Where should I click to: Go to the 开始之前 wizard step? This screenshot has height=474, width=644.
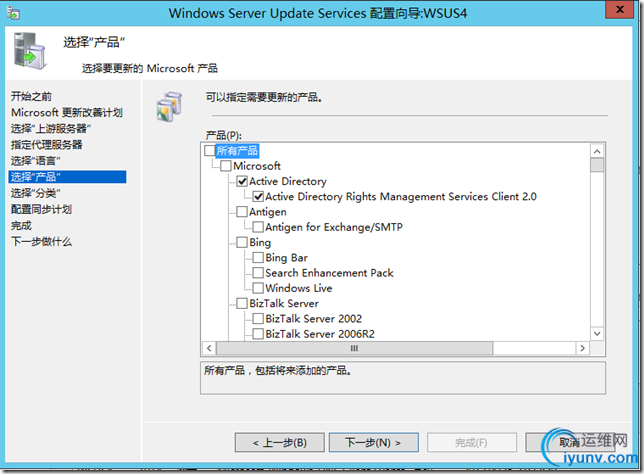[31, 96]
